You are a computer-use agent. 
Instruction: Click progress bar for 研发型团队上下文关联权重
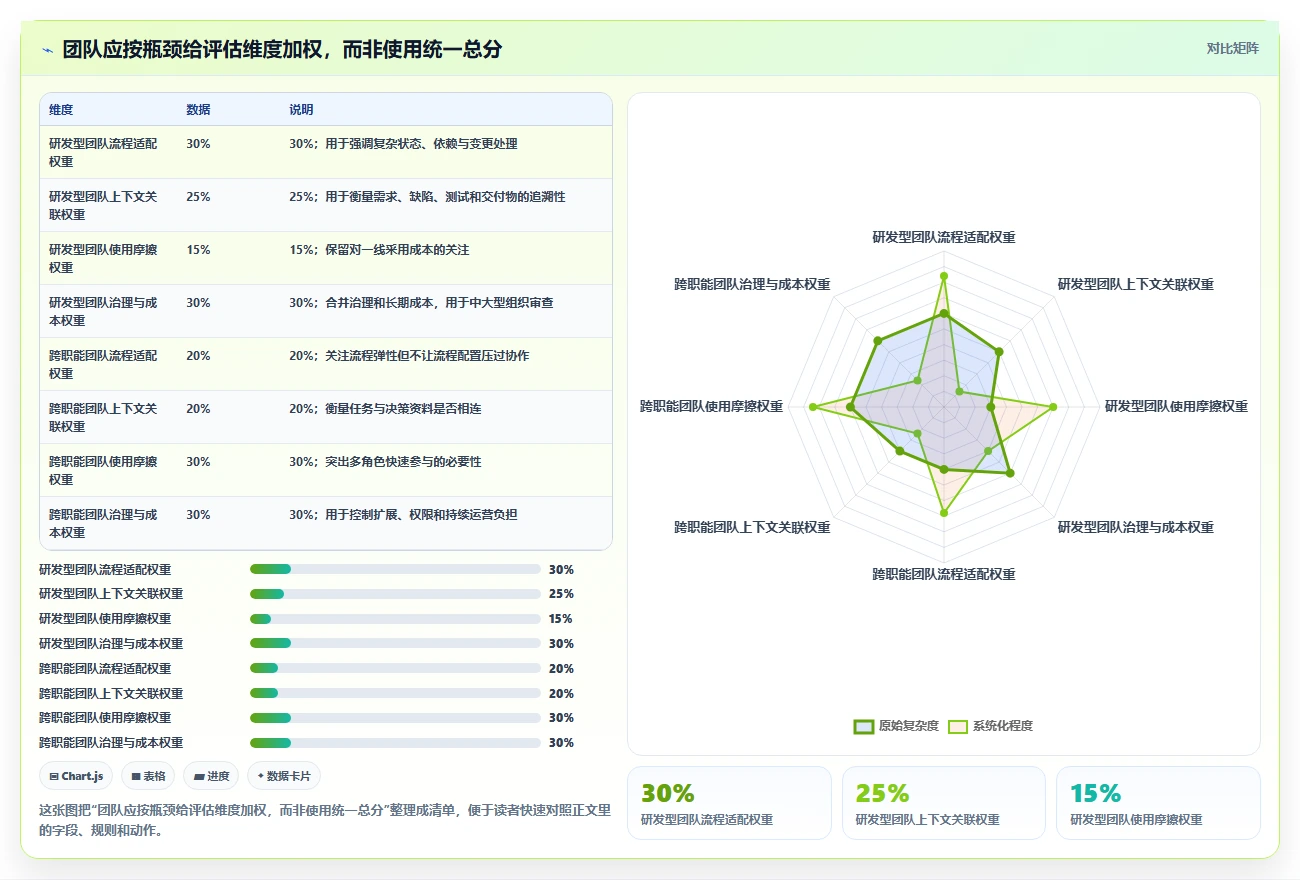[x=395, y=594]
